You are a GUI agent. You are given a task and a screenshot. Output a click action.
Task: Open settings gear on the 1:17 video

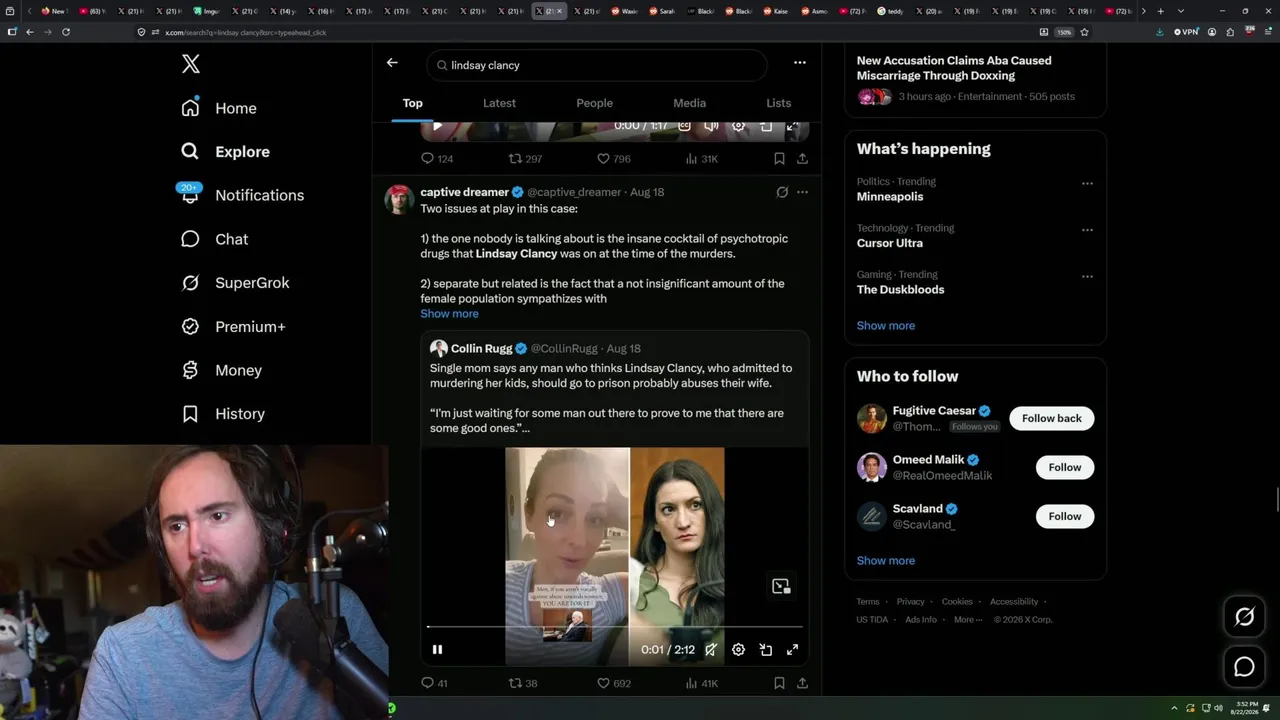738,126
